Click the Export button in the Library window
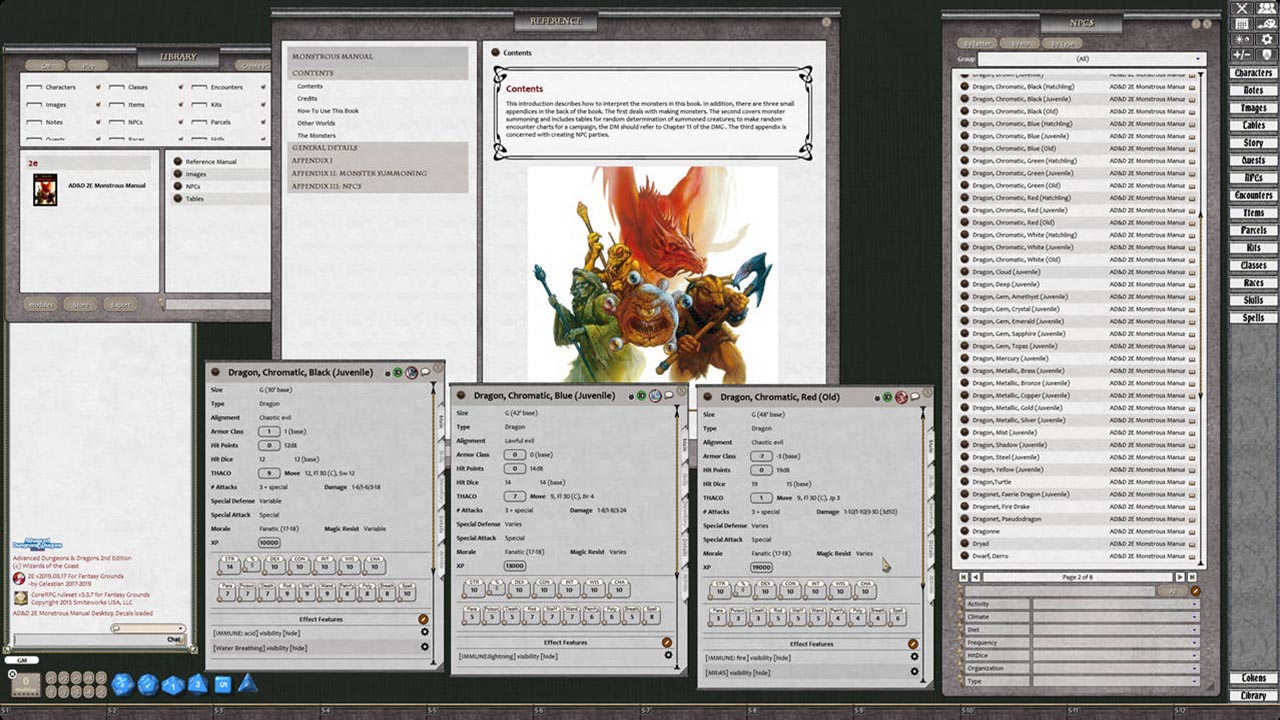 120,305
